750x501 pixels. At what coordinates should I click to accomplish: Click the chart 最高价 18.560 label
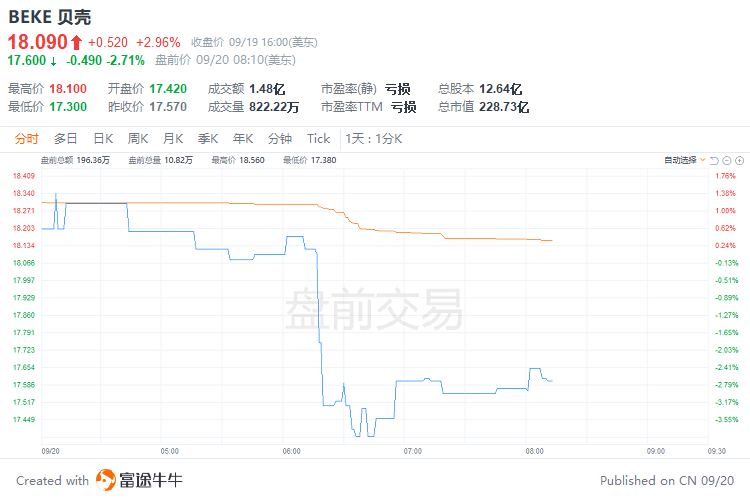pyautogui.click(x=238, y=160)
